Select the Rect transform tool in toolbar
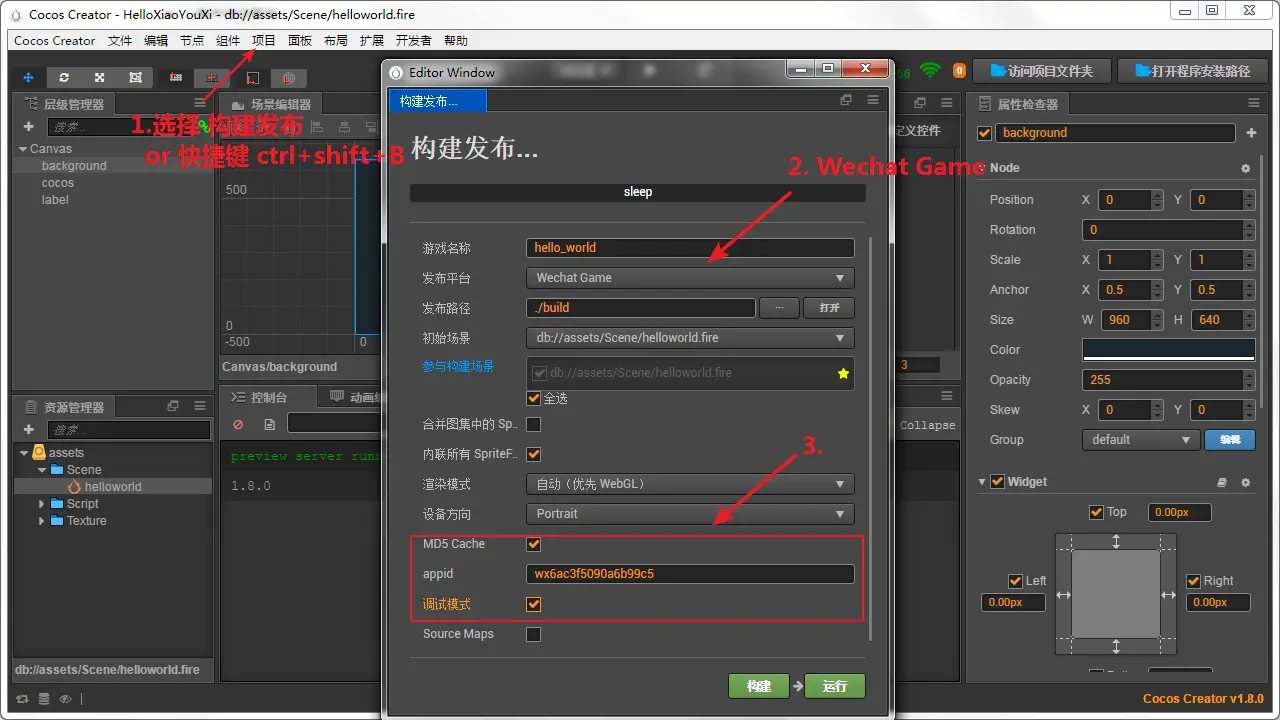This screenshot has height=720, width=1280. point(135,77)
